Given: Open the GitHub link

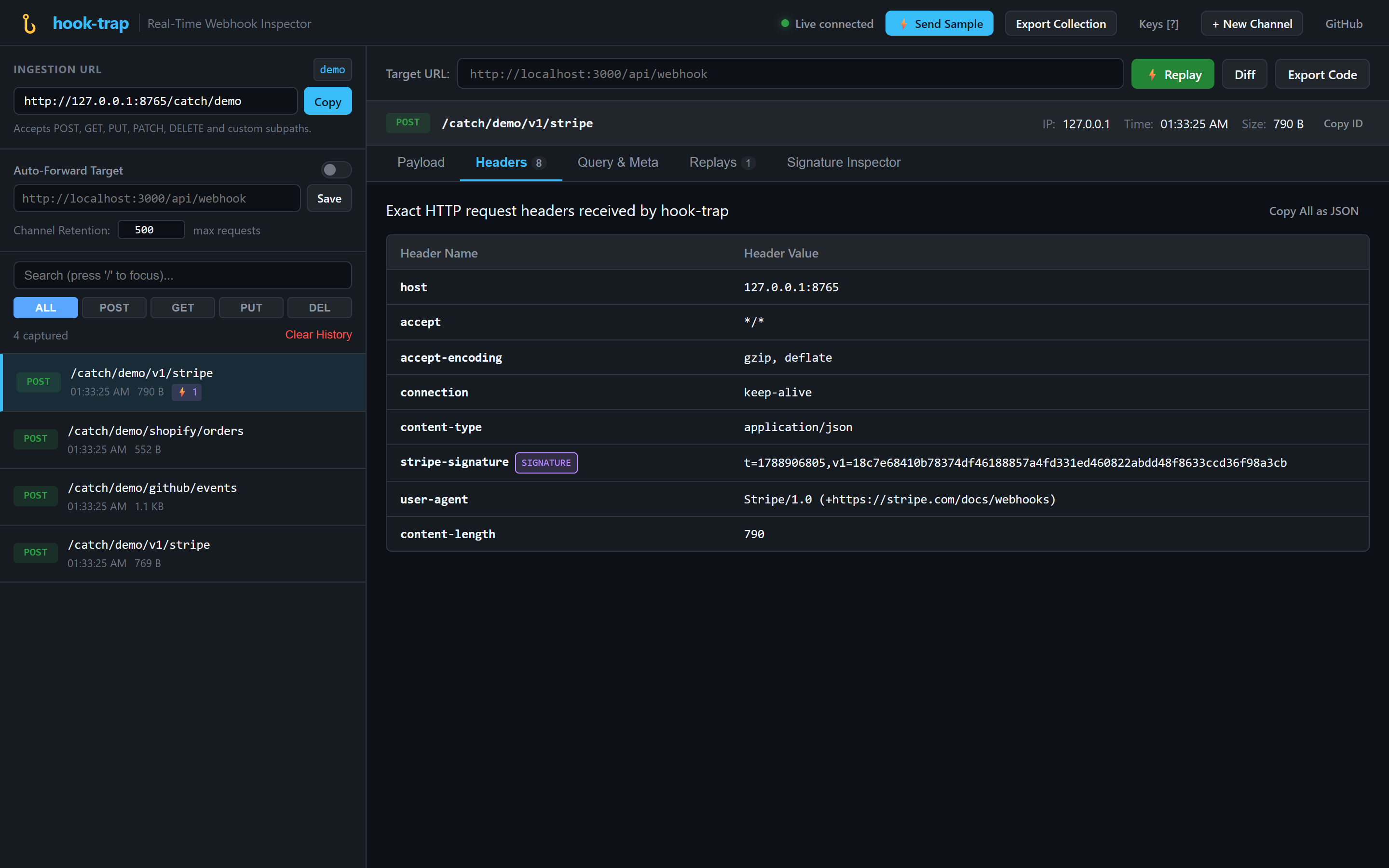Looking at the screenshot, I should coord(1344,24).
